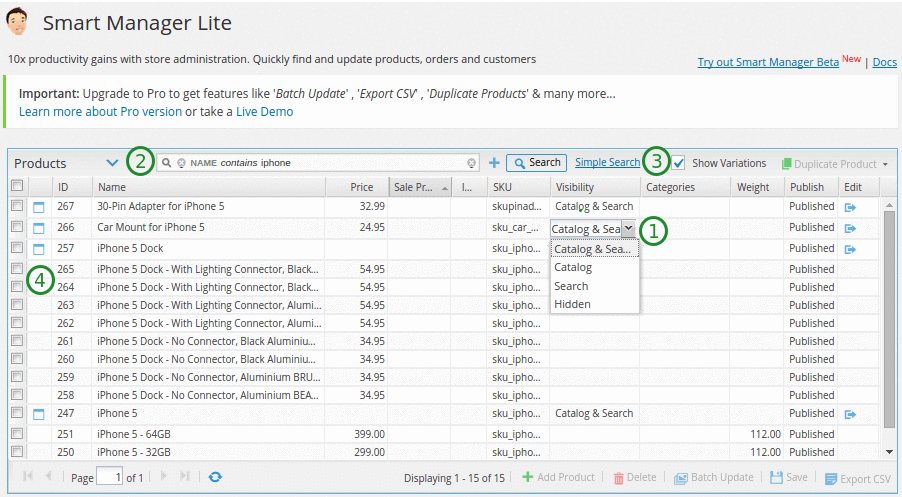Sort by the Weight column header
The width and height of the screenshot is (902, 497).
(x=757, y=187)
